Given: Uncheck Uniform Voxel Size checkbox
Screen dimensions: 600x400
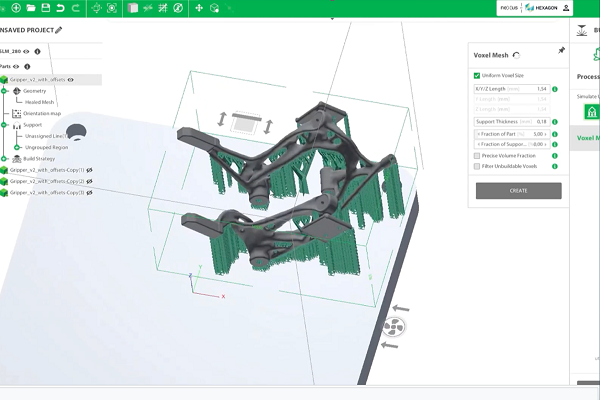Looking at the screenshot, I should 477,76.
